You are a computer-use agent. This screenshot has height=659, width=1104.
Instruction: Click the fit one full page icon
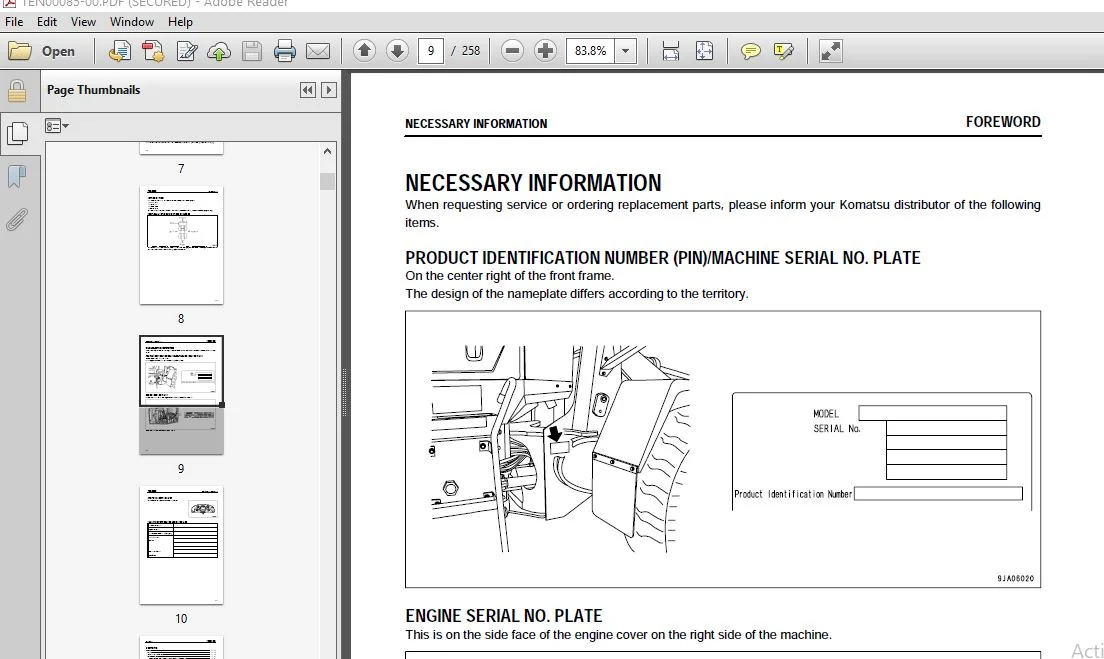[704, 51]
